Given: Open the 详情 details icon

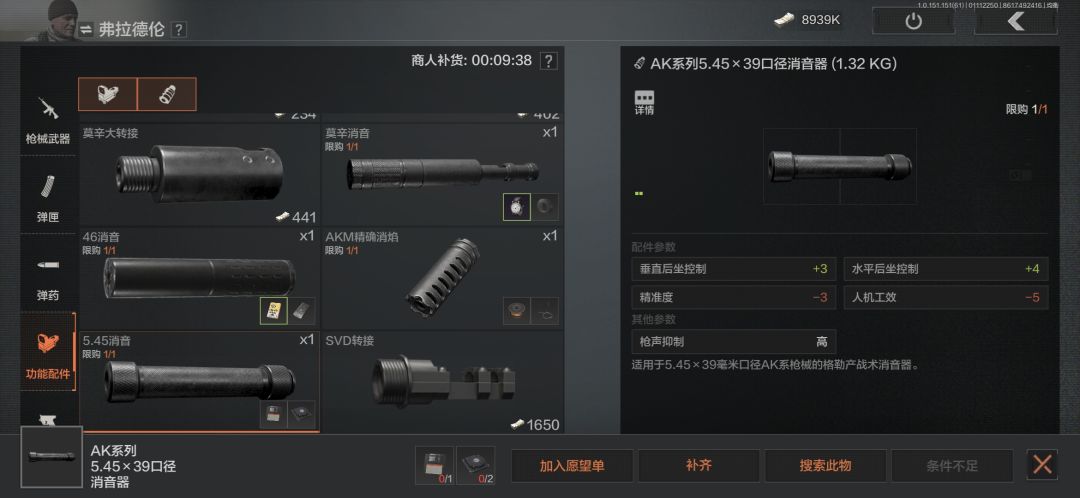Looking at the screenshot, I should 644,103.
